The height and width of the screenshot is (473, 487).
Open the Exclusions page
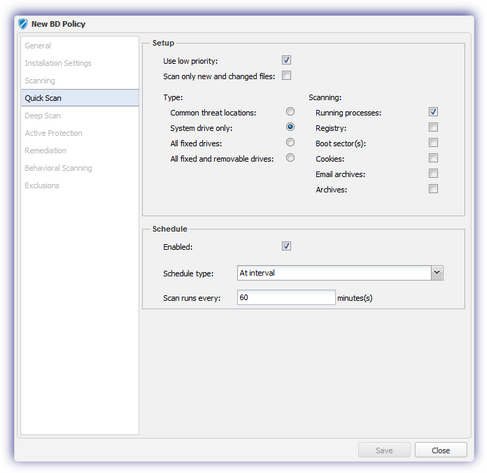pyautogui.click(x=80, y=185)
